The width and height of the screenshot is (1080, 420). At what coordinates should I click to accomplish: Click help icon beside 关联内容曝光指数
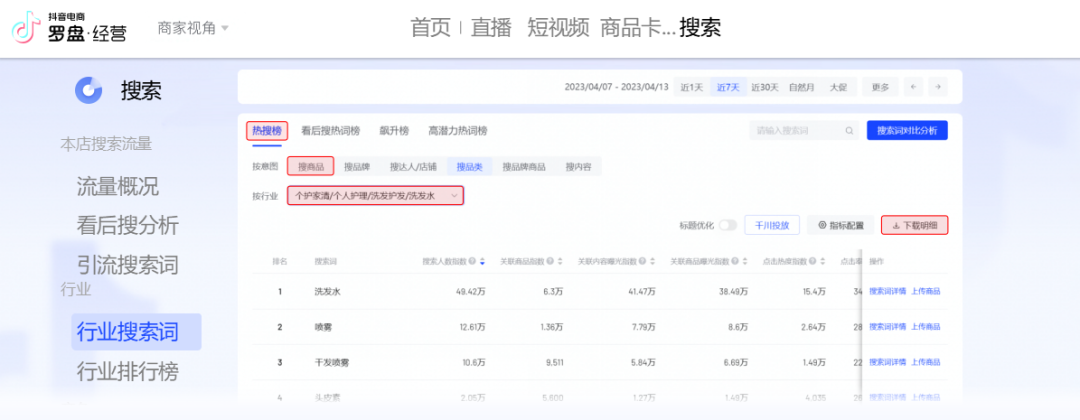point(642,262)
